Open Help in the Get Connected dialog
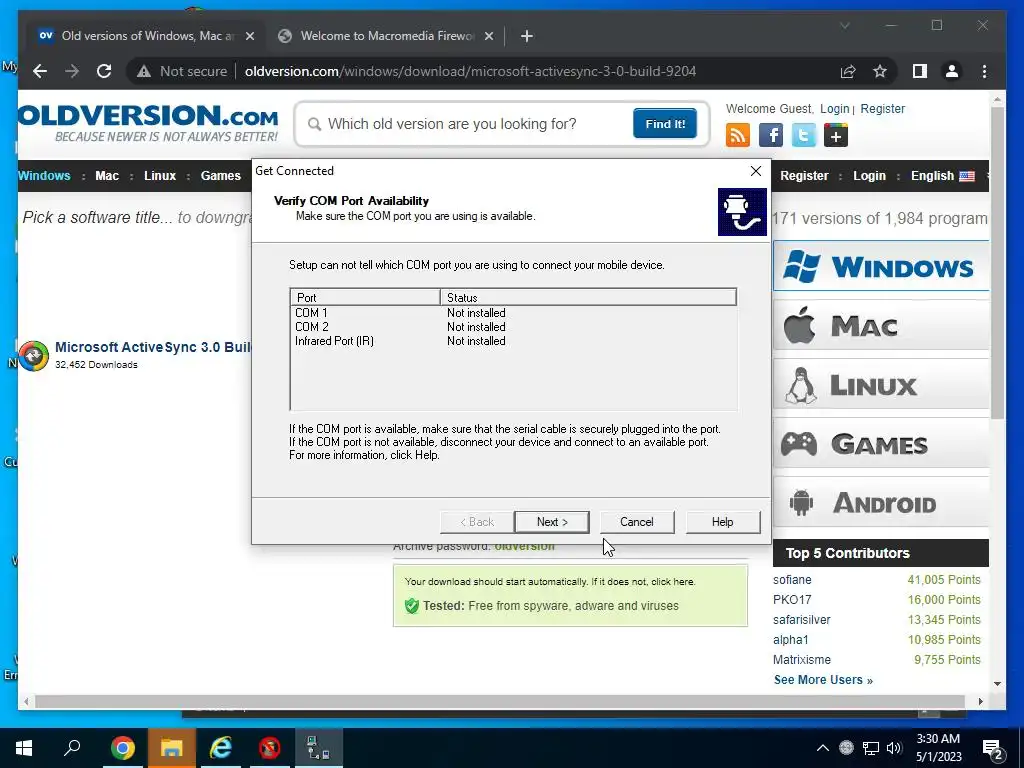 722,522
